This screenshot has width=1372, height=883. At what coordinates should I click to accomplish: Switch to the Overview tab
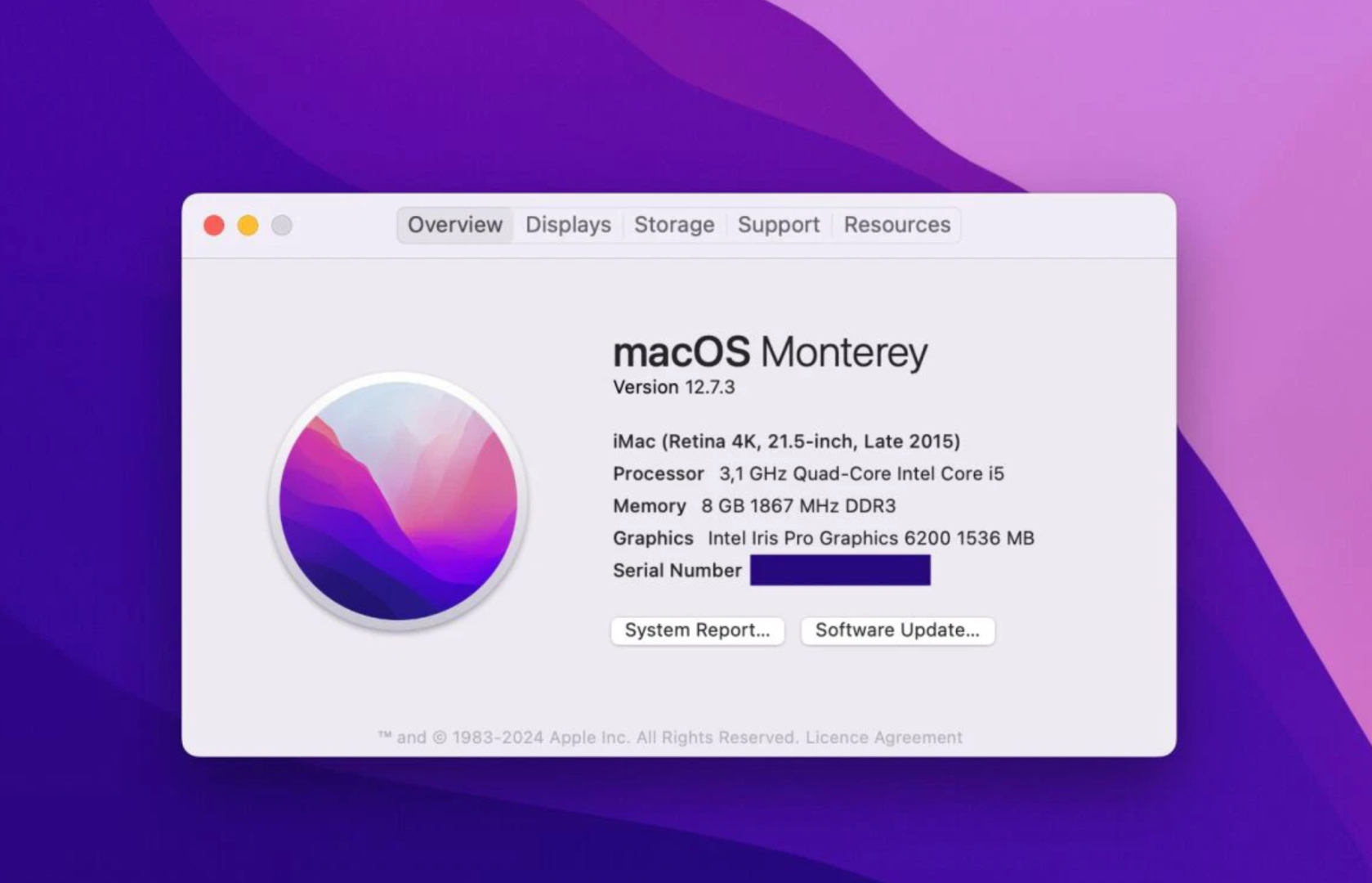click(455, 225)
